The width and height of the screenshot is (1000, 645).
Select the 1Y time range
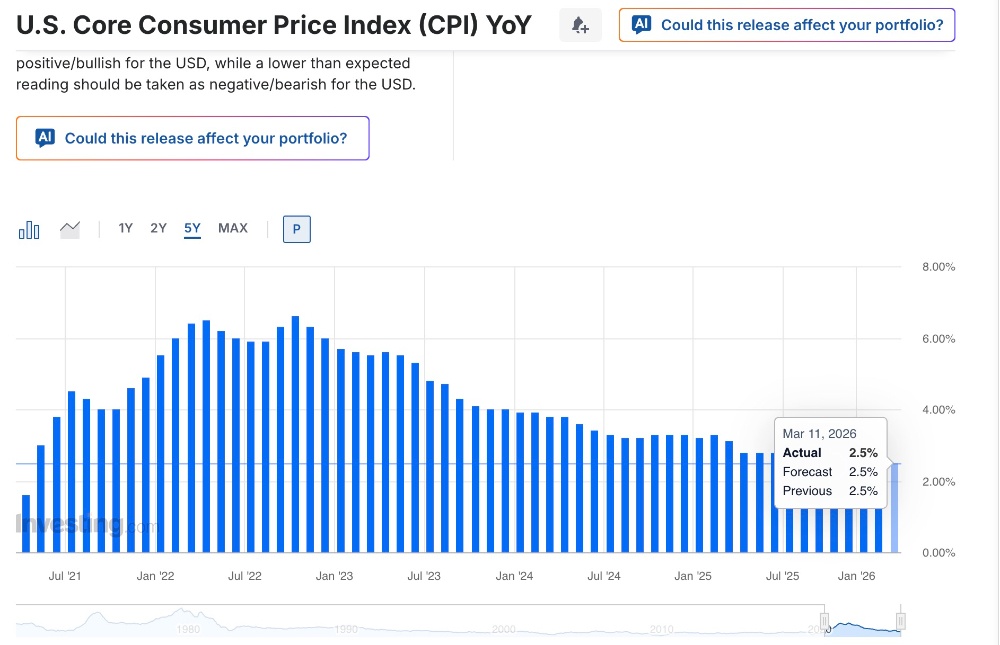point(125,228)
